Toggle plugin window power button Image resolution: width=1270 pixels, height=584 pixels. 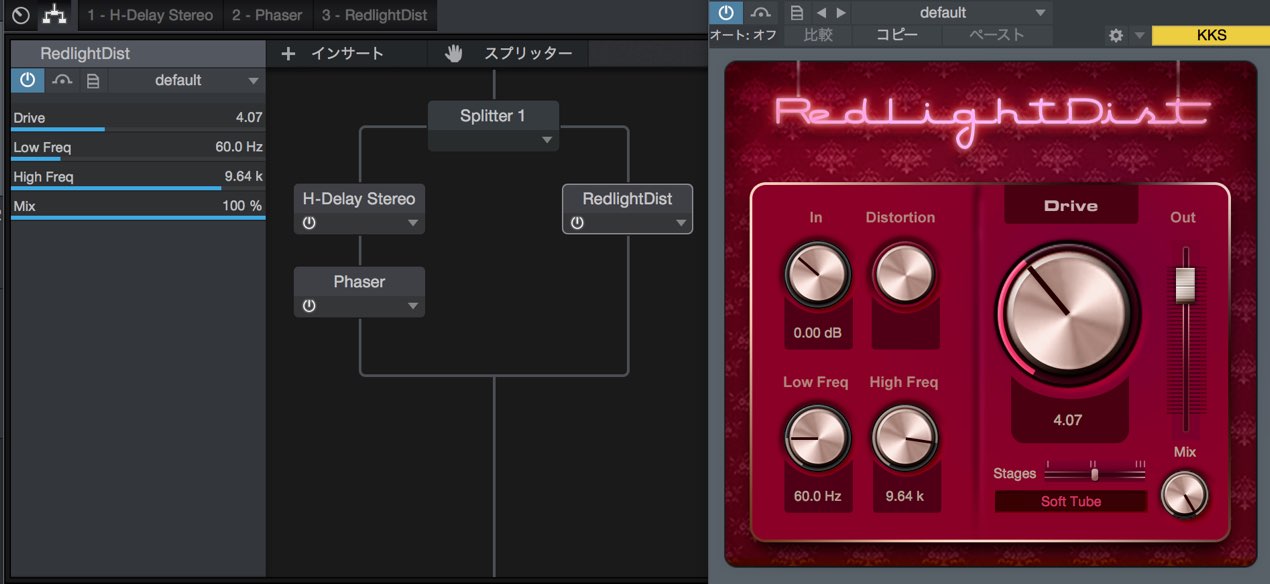(725, 12)
